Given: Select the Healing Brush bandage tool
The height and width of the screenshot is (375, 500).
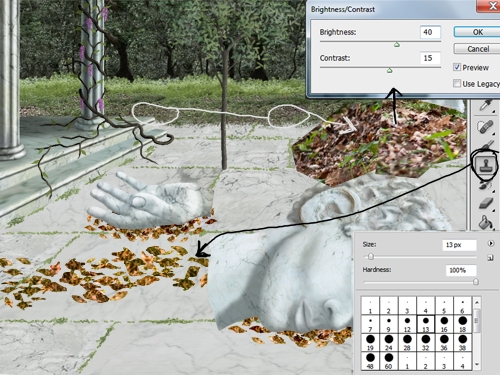Looking at the screenshot, I should pos(485,127).
